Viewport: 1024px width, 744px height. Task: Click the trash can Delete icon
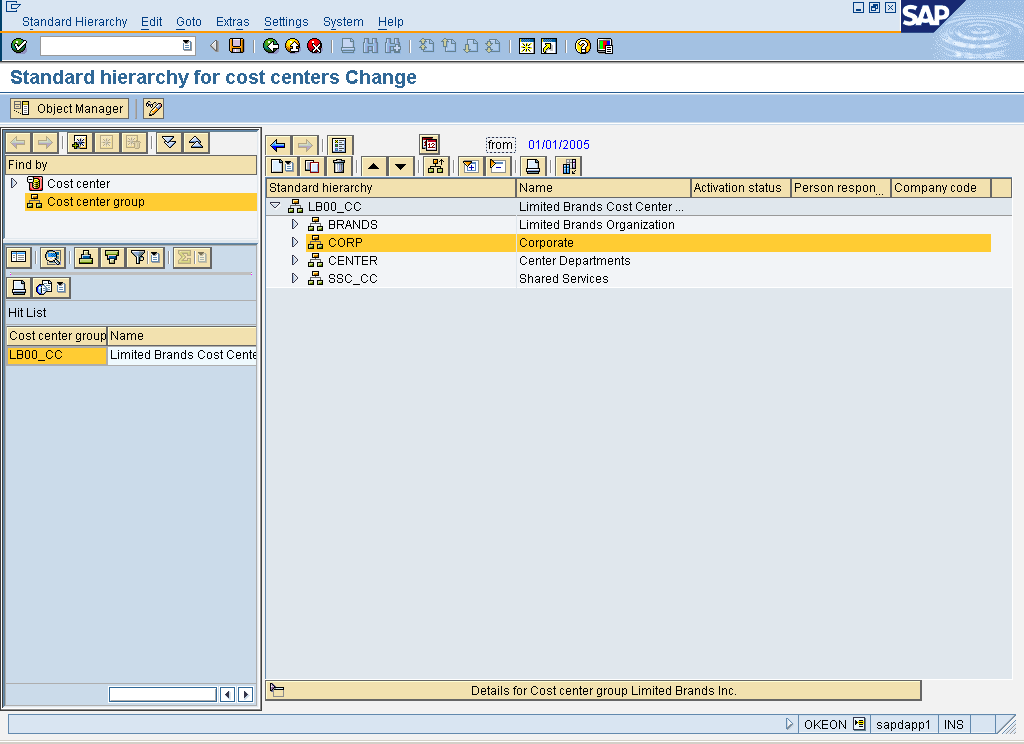[x=339, y=167]
